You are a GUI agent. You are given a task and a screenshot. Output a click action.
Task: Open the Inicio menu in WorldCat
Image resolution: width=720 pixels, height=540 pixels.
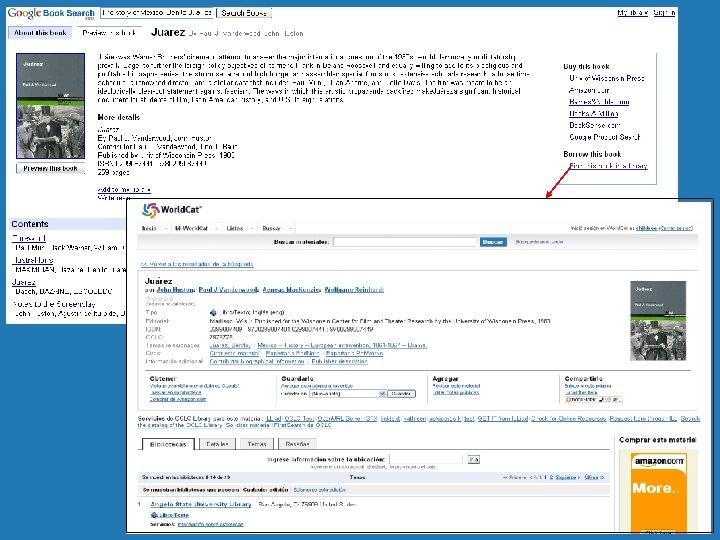(149, 228)
